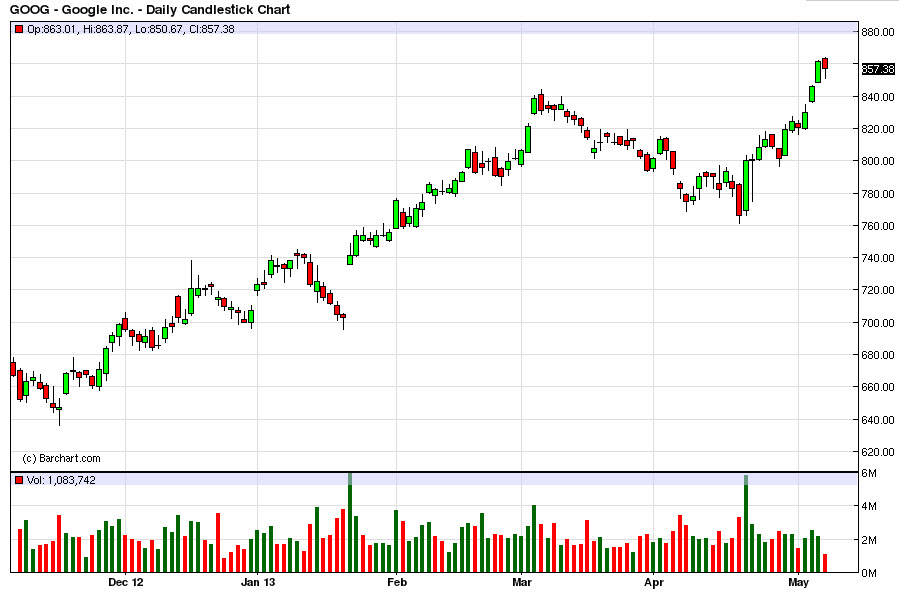Click the red OHLC legend square
Image resolution: width=899 pixels, height=593 pixels.
19,29
